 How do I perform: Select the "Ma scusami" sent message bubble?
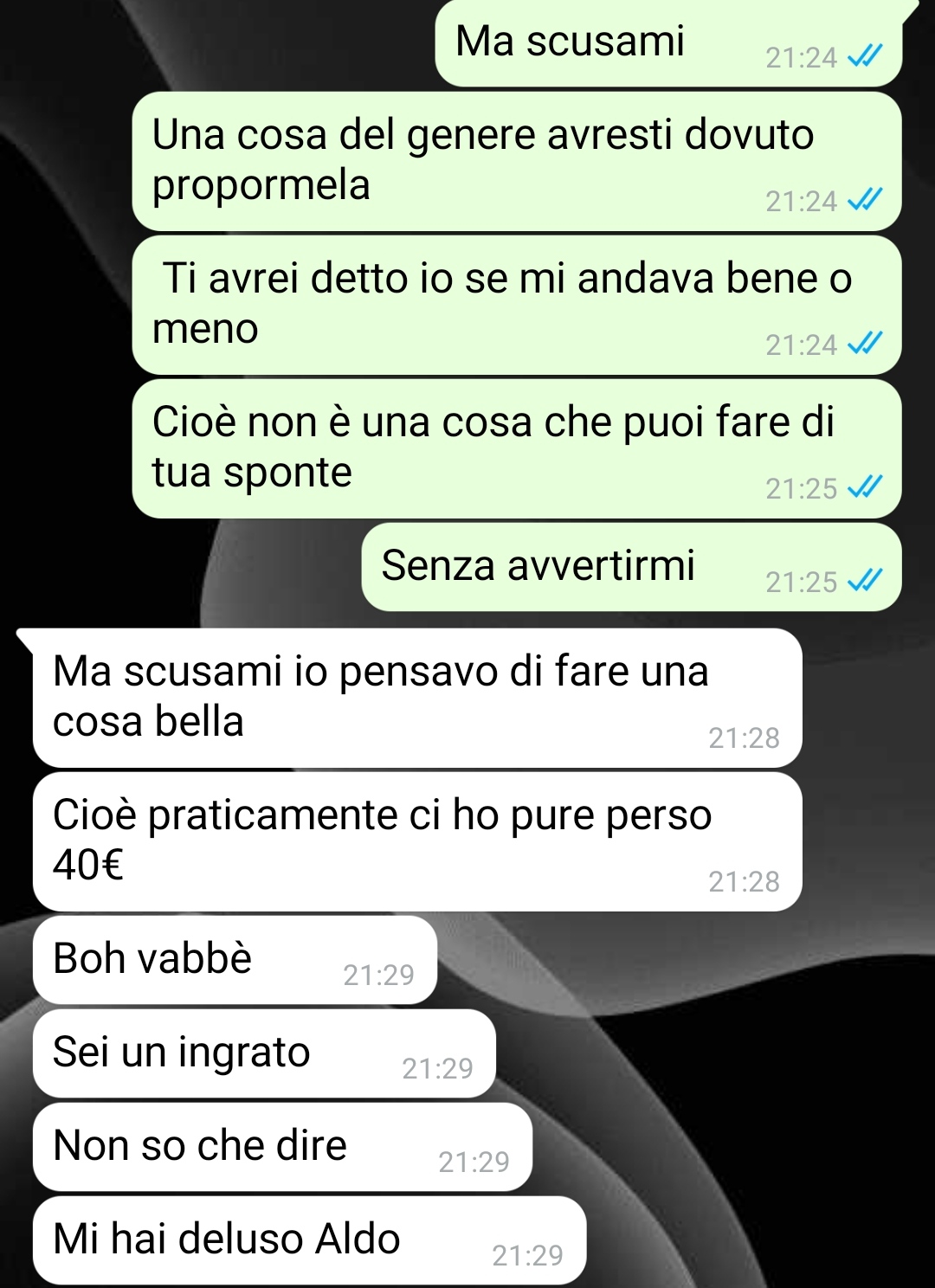tap(668, 43)
